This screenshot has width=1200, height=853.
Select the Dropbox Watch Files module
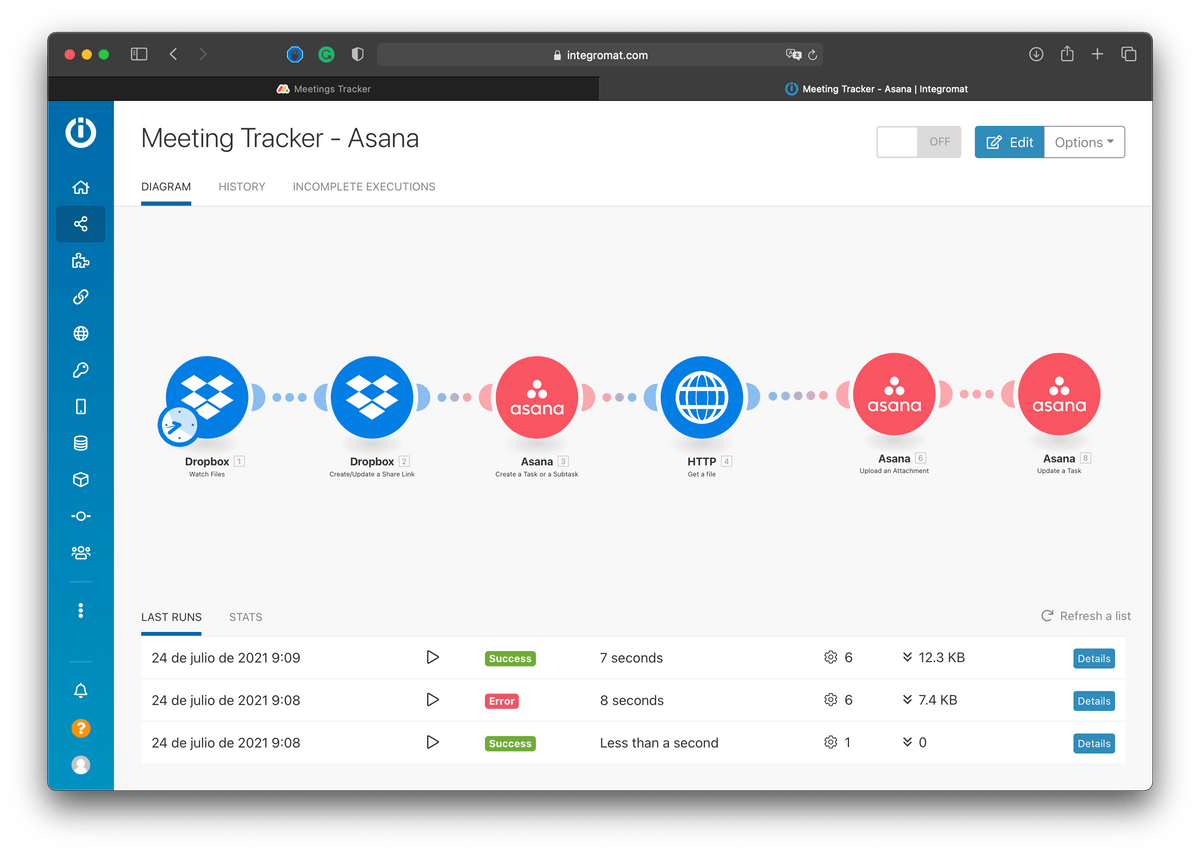pos(207,397)
